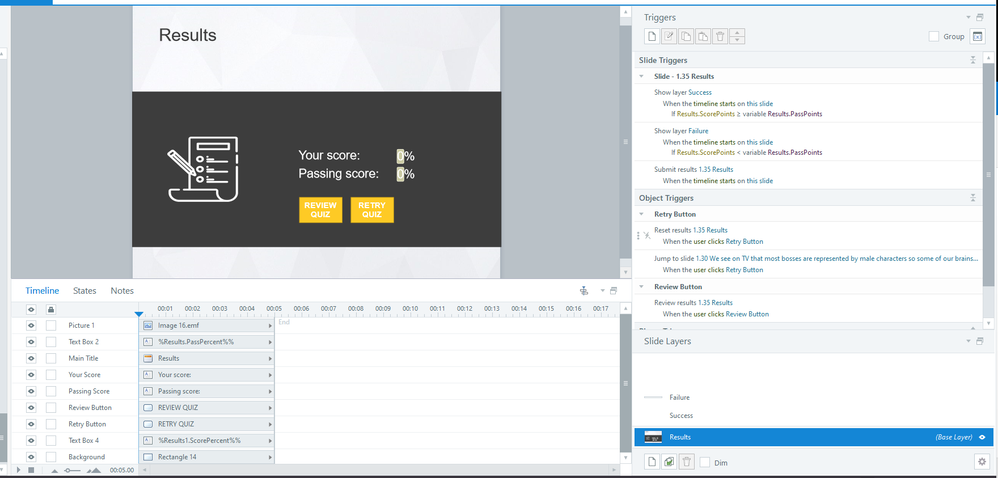998x478 pixels.
Task: Hide the Your Score object
Action: (30, 375)
